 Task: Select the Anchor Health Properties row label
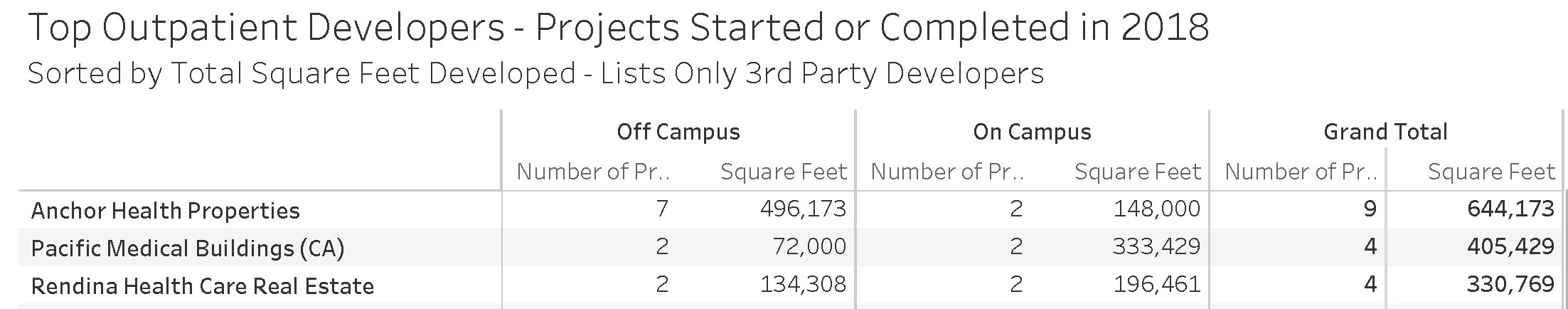point(165,211)
